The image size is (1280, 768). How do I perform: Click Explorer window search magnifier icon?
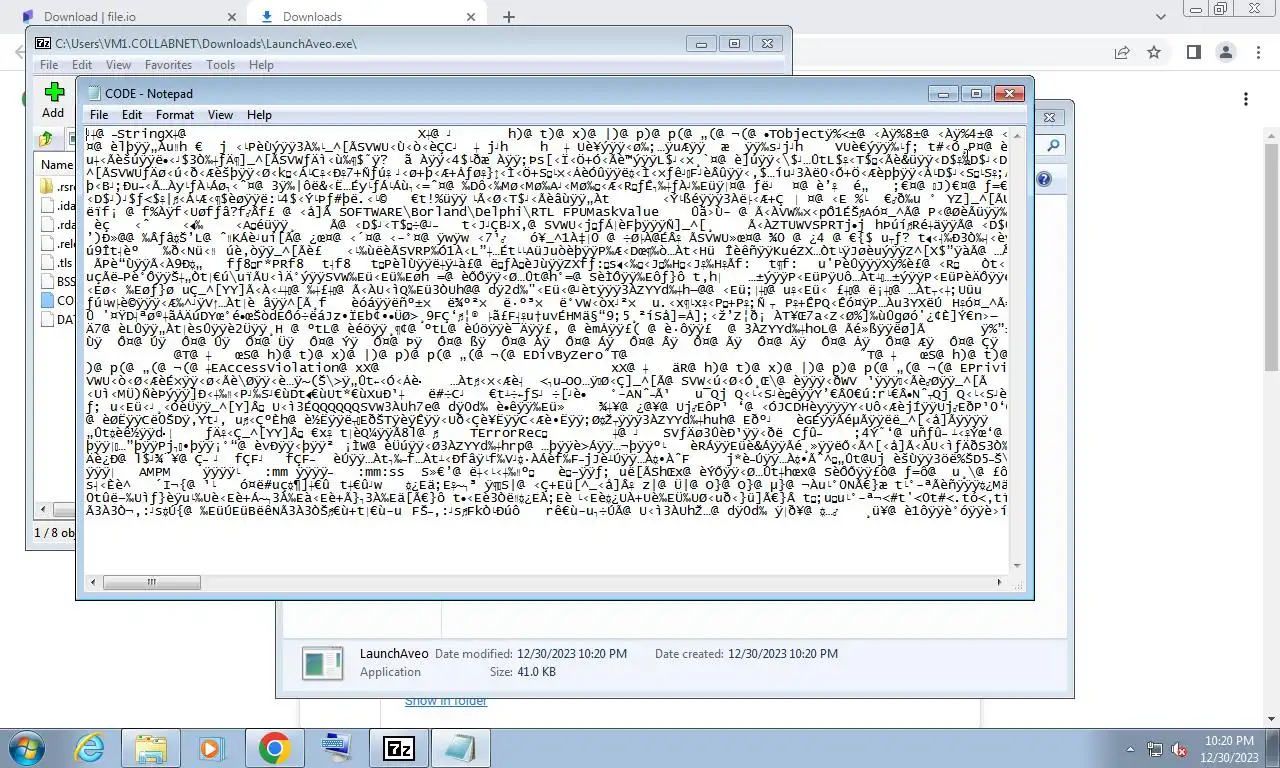click(x=1053, y=146)
